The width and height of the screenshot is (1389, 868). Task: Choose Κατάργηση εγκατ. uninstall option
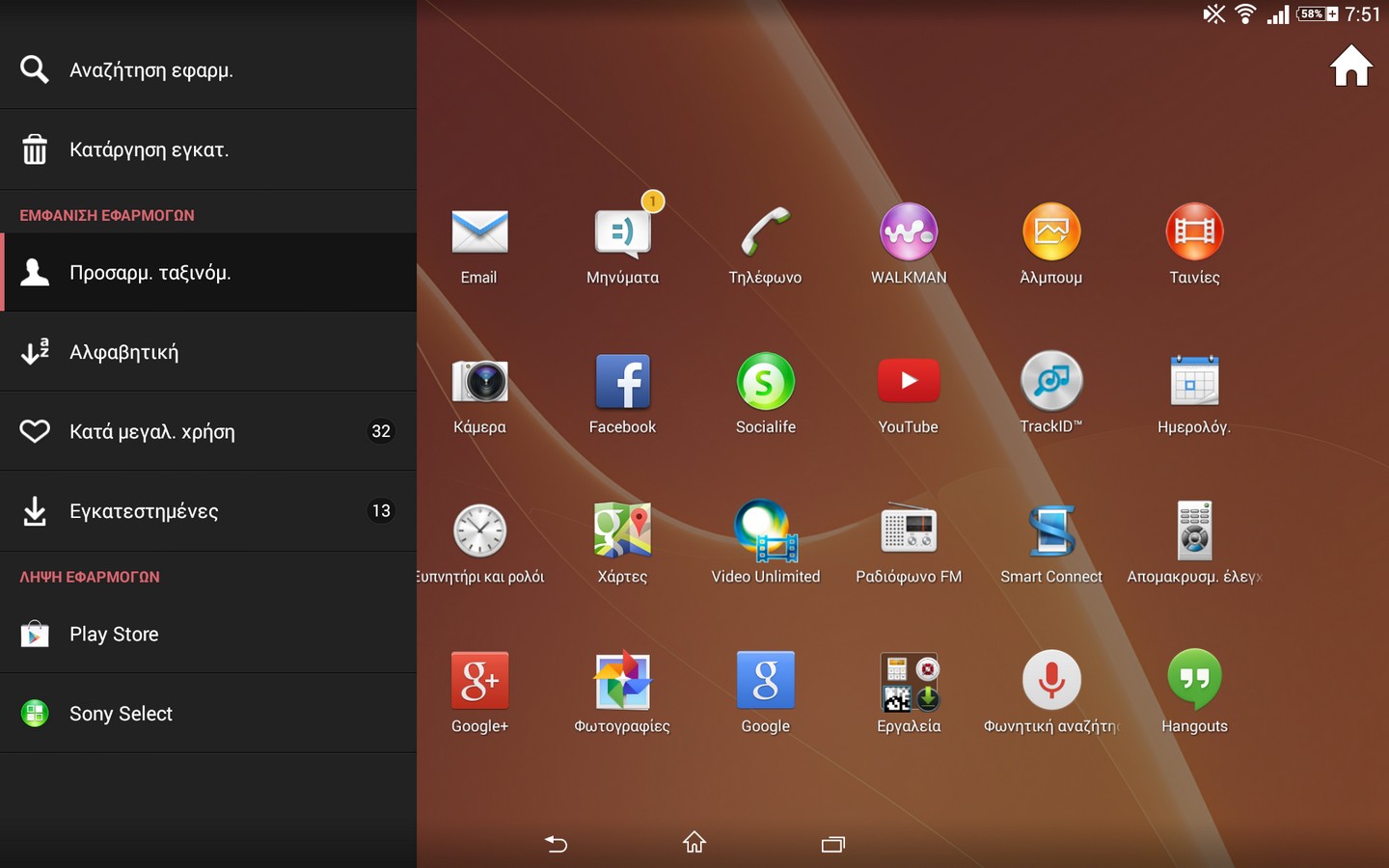208,149
